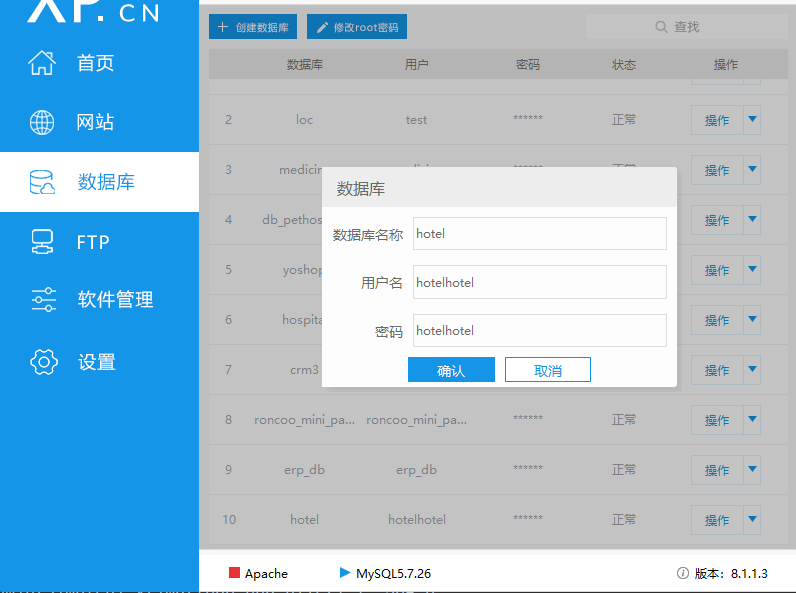Click the 用户名 input field
The image size is (796, 593).
click(540, 282)
